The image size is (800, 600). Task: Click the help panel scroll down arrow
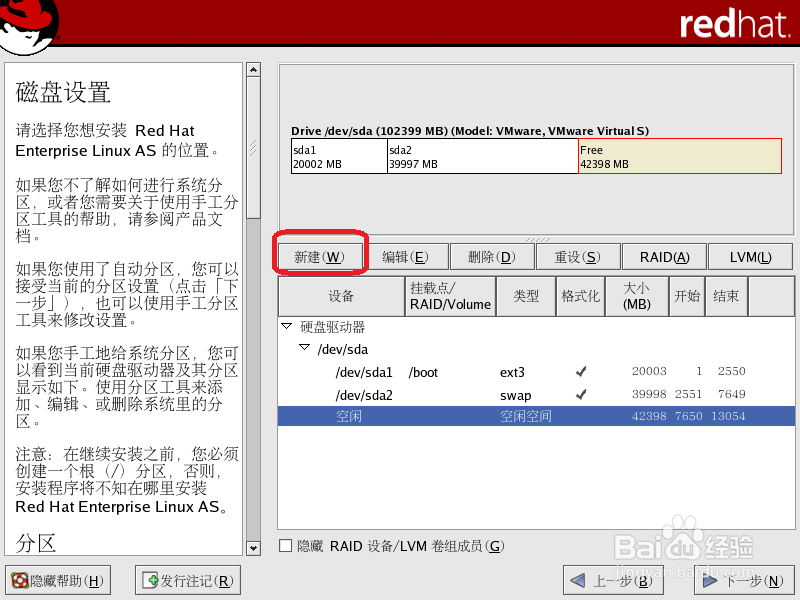pyautogui.click(x=254, y=548)
